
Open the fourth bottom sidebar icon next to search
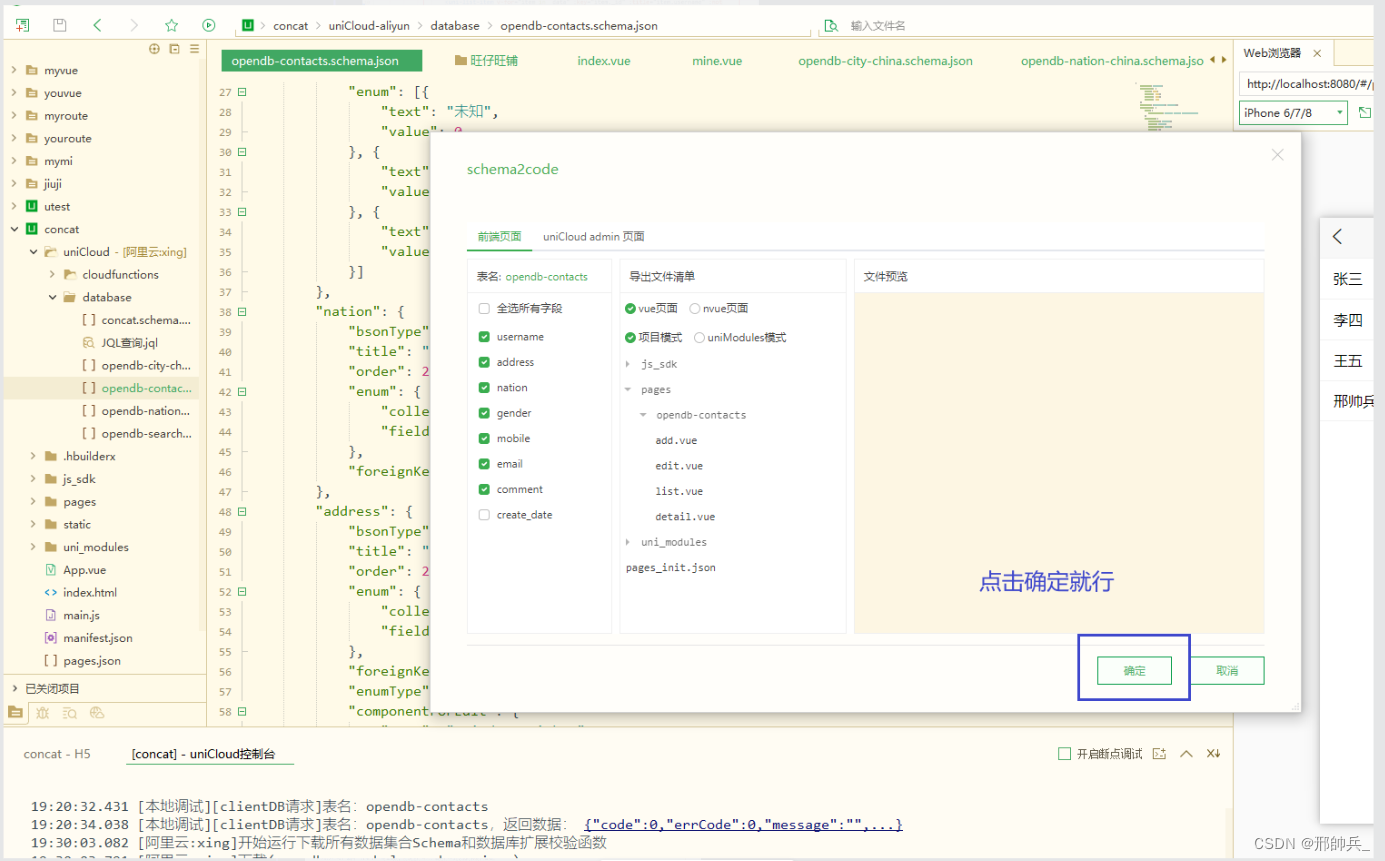pyautogui.click(x=97, y=712)
